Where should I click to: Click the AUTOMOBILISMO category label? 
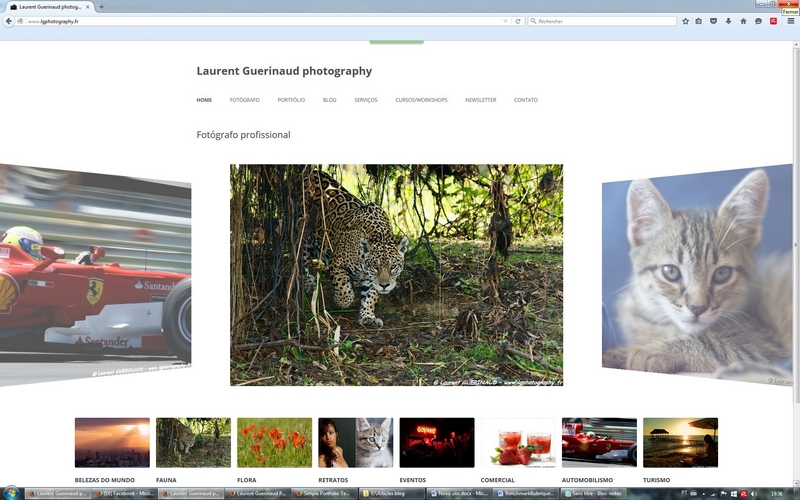point(587,480)
